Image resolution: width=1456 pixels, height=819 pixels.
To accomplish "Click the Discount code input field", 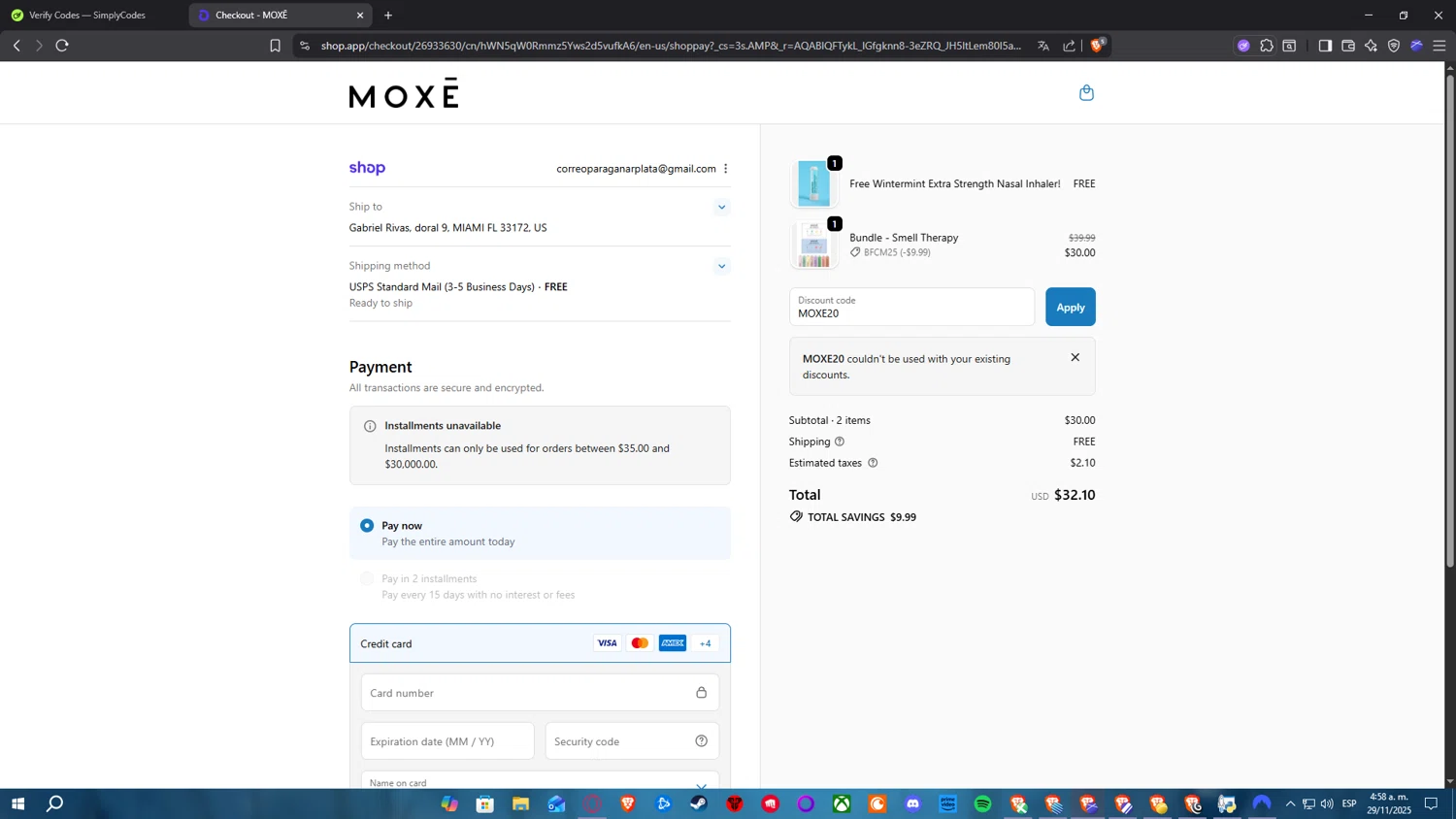I will [x=911, y=307].
